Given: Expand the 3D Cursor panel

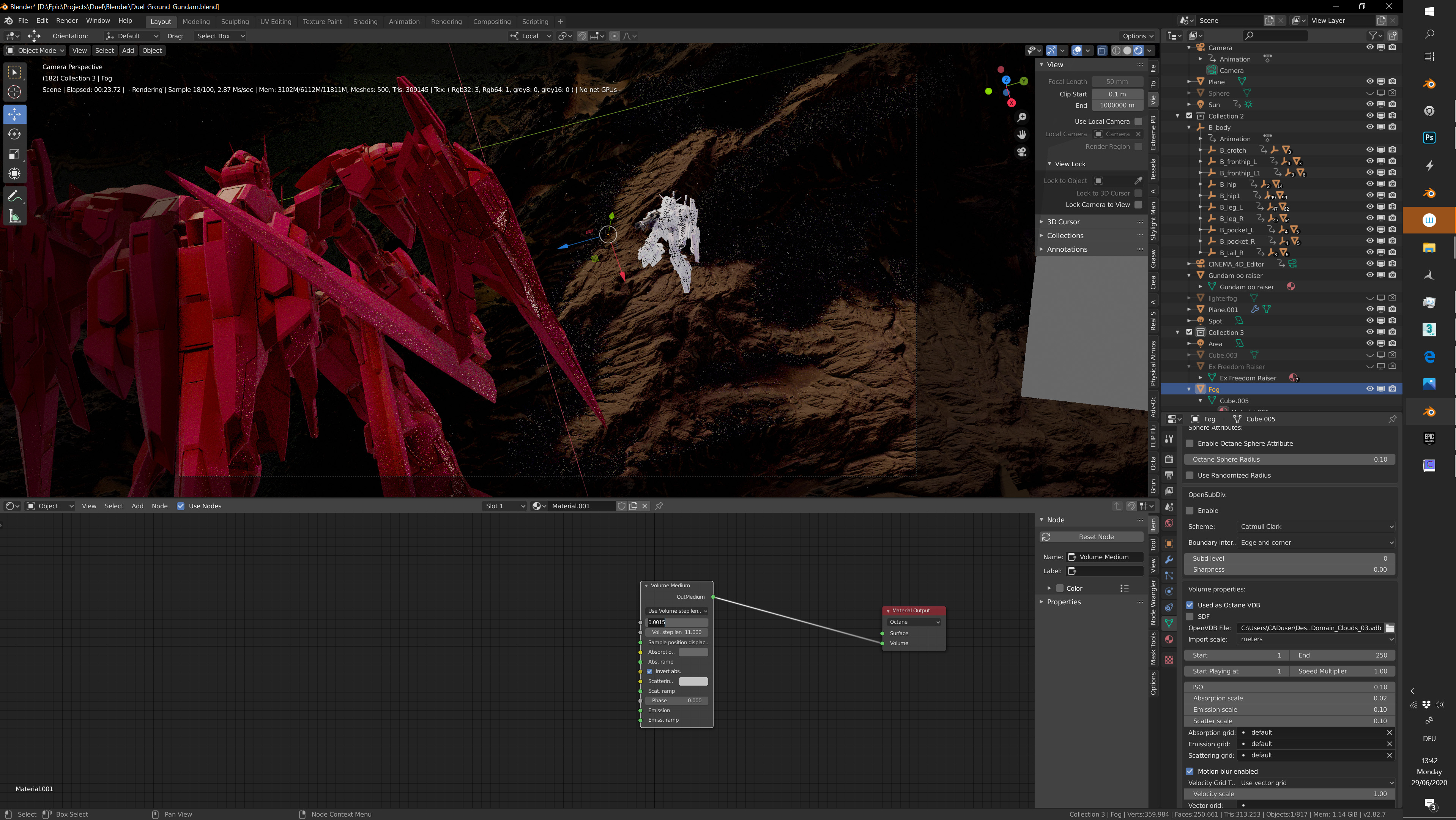Looking at the screenshot, I should coord(1063,222).
